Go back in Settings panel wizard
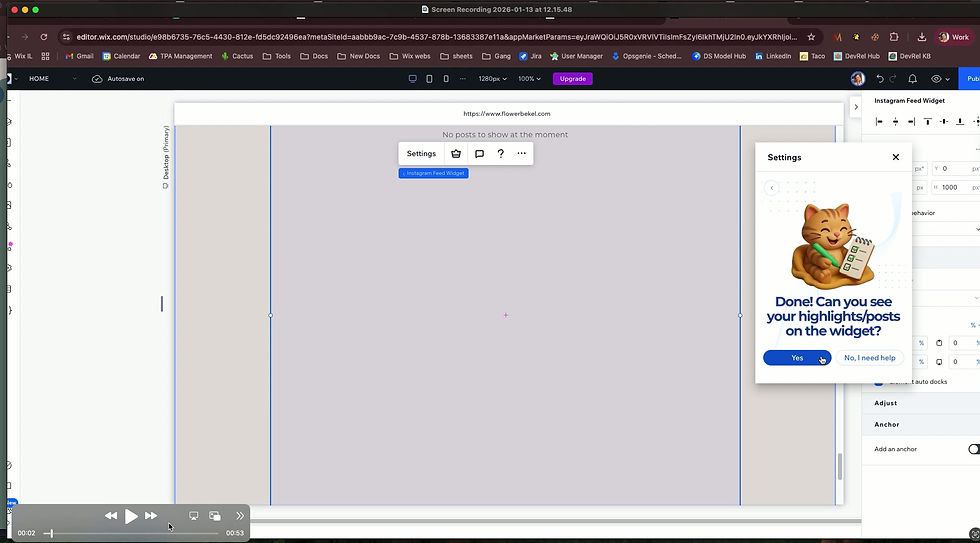This screenshot has width=980, height=543. 772,187
